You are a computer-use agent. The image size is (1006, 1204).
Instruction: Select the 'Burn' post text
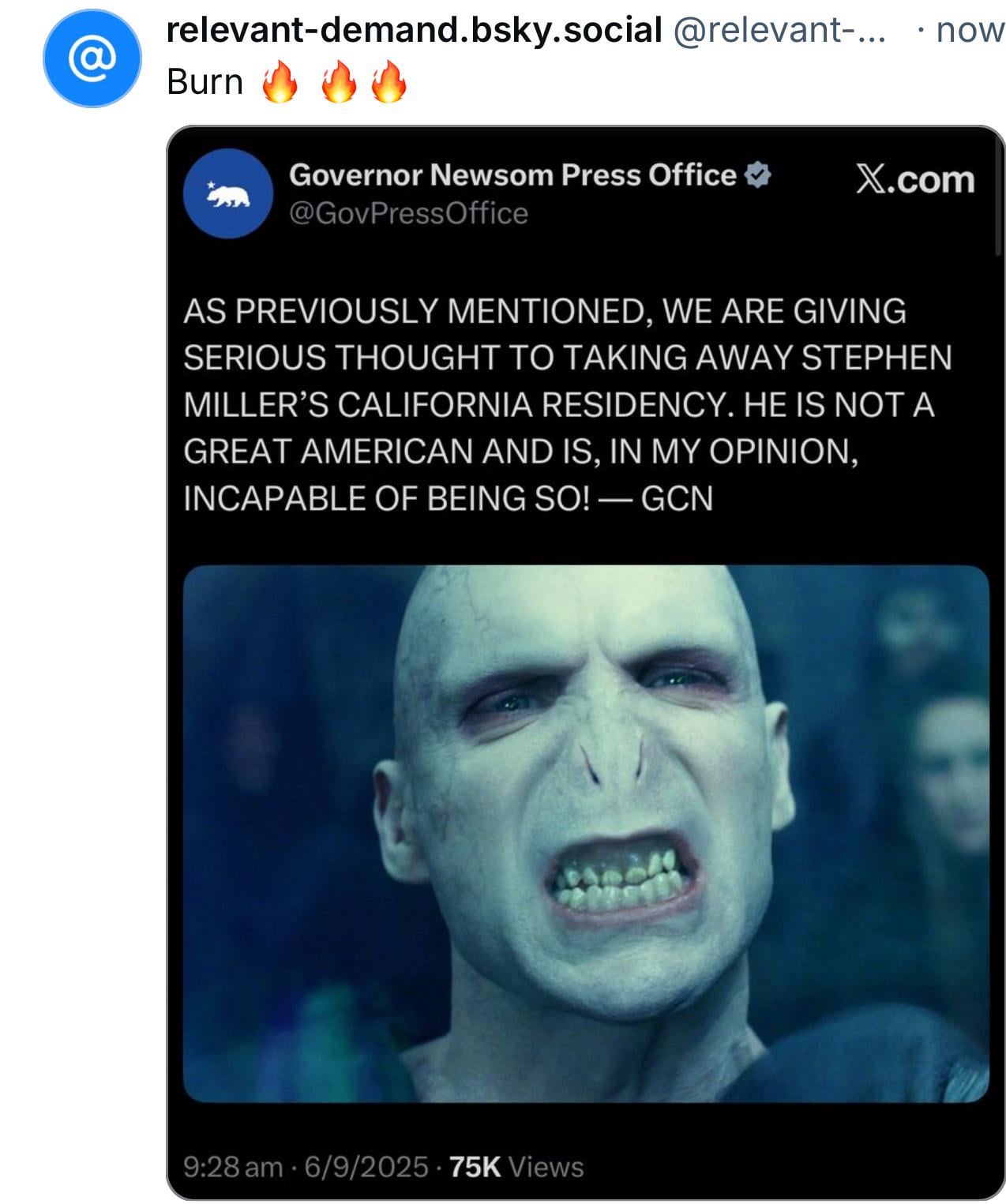205,82
